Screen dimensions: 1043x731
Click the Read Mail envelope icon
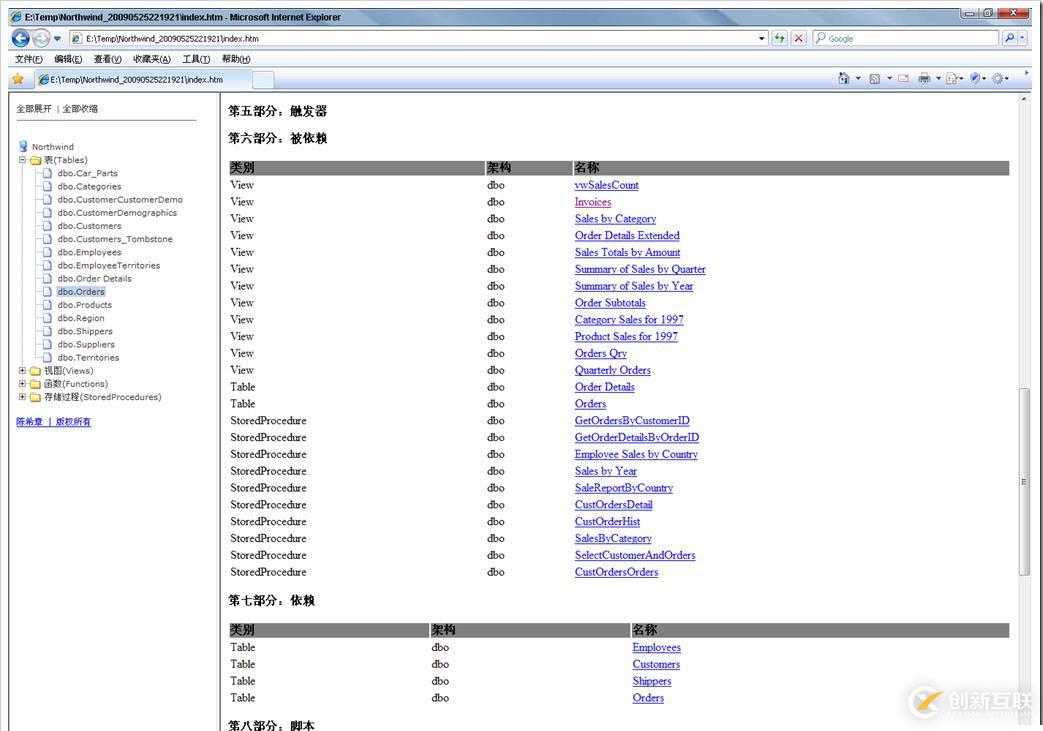pos(903,78)
